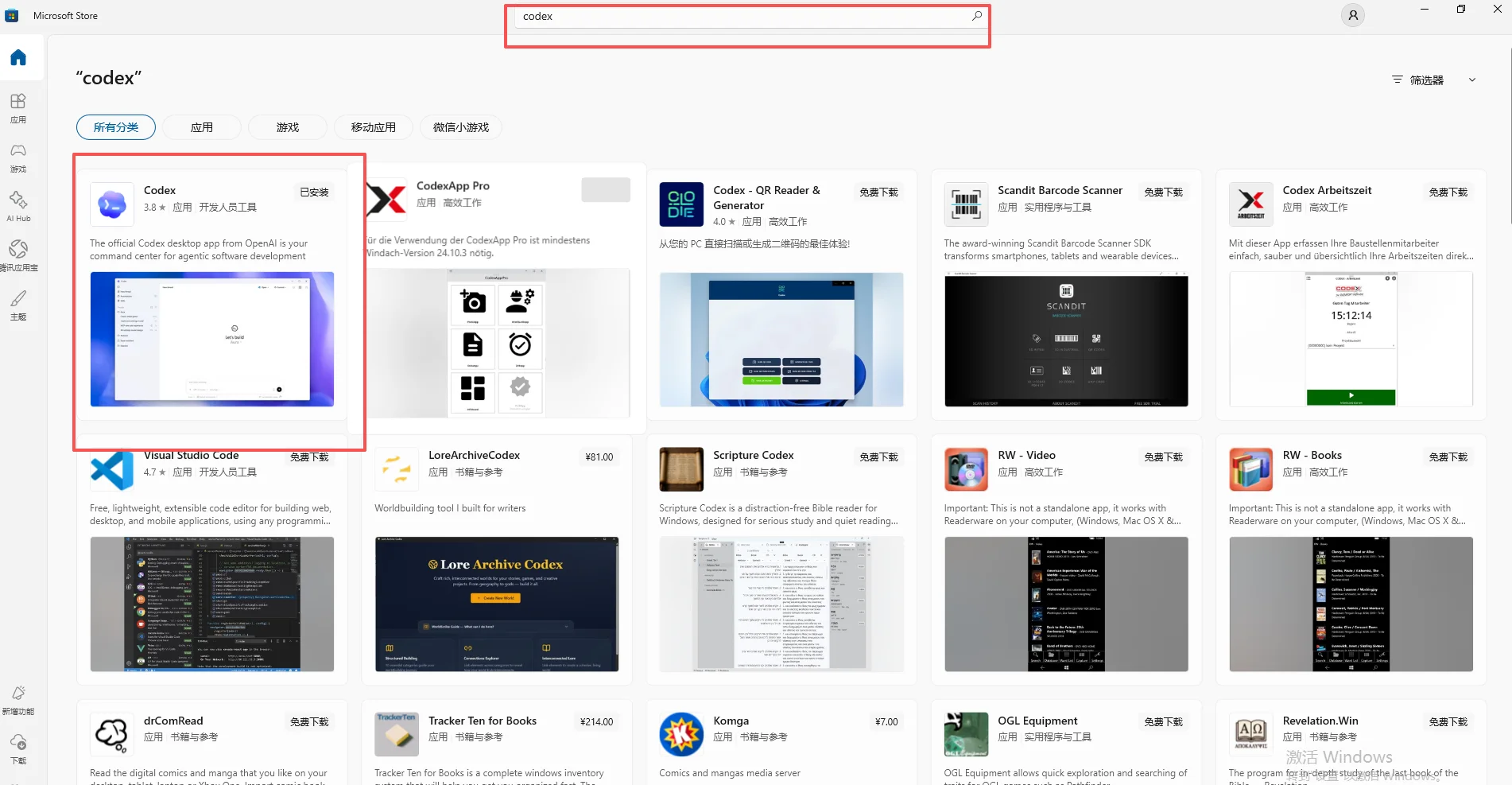Click ¥214.00 price for Tracker Ten
The height and width of the screenshot is (785, 1512).
pos(596,721)
